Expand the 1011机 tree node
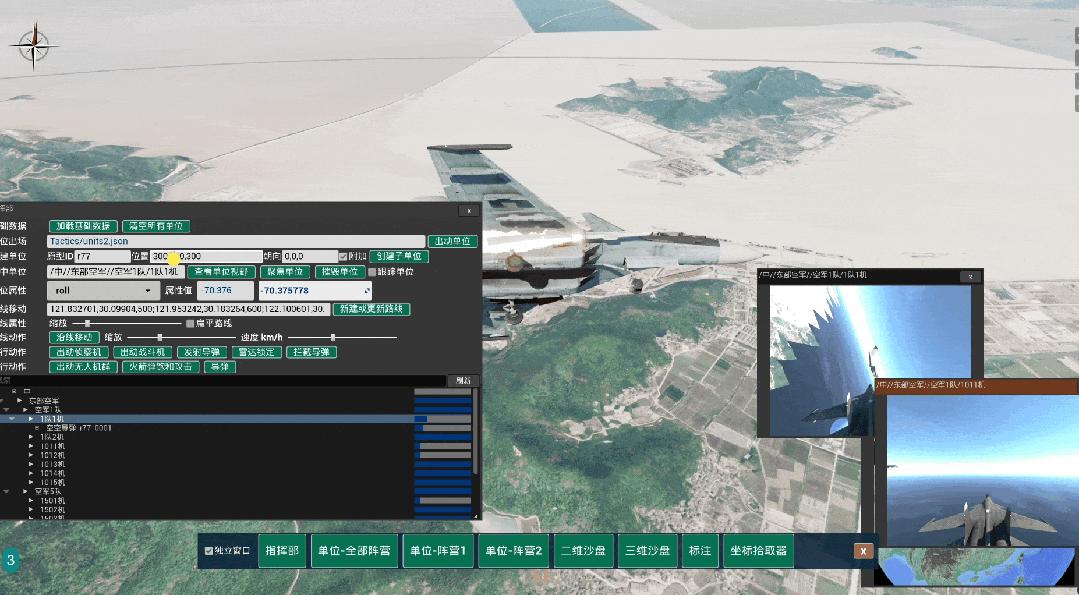Image resolution: width=1079 pixels, height=595 pixels. coord(31,446)
